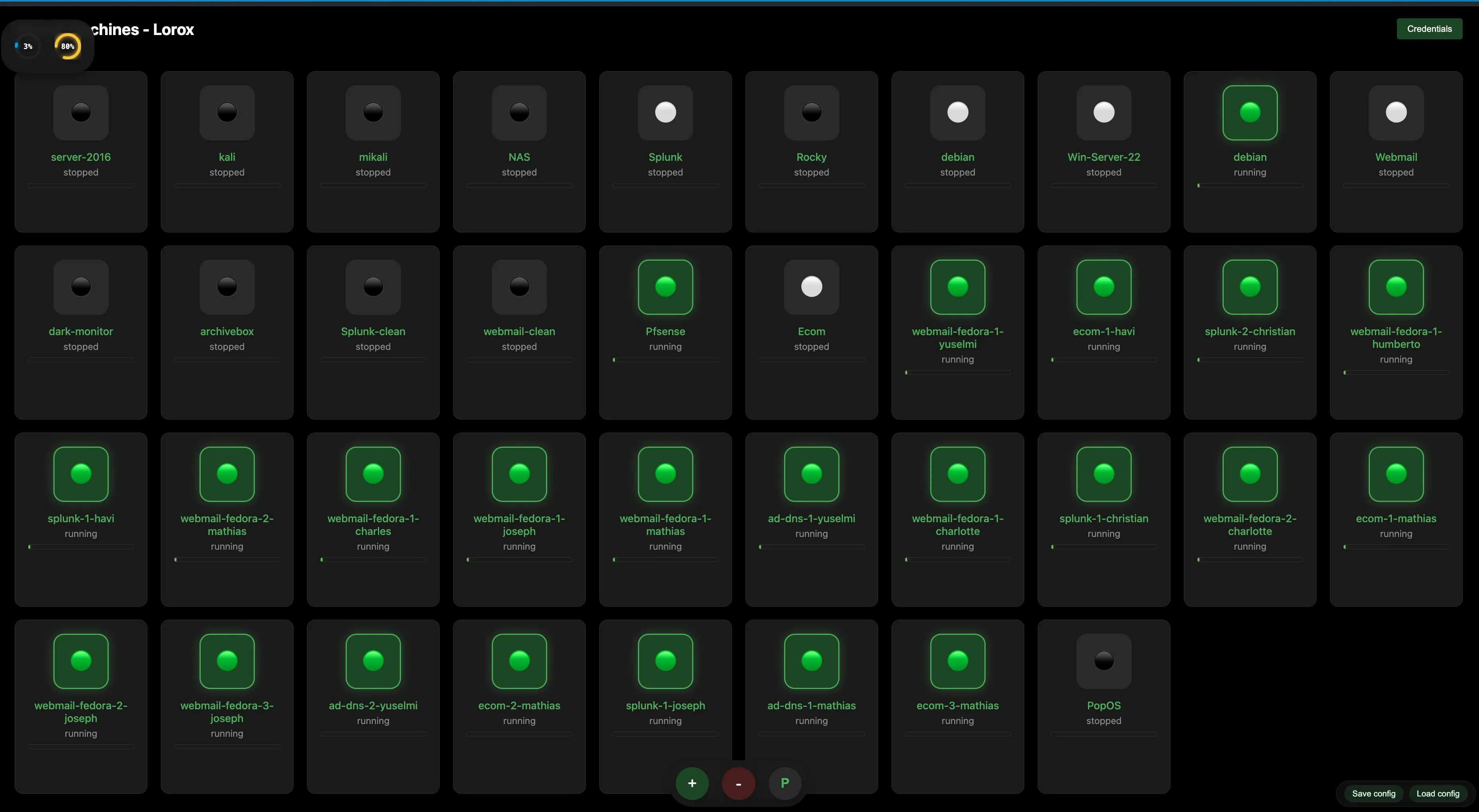This screenshot has width=1479, height=812.
Task: Click the 'archivebox' machine name
Action: (227, 331)
